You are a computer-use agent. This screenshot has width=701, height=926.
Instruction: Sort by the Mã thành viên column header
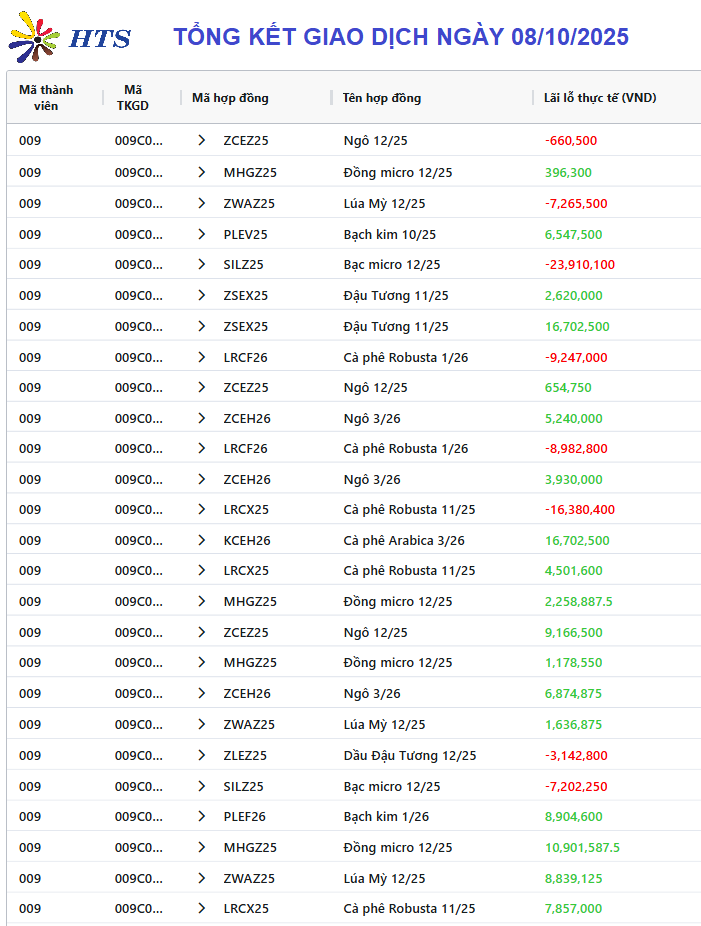pos(46,97)
